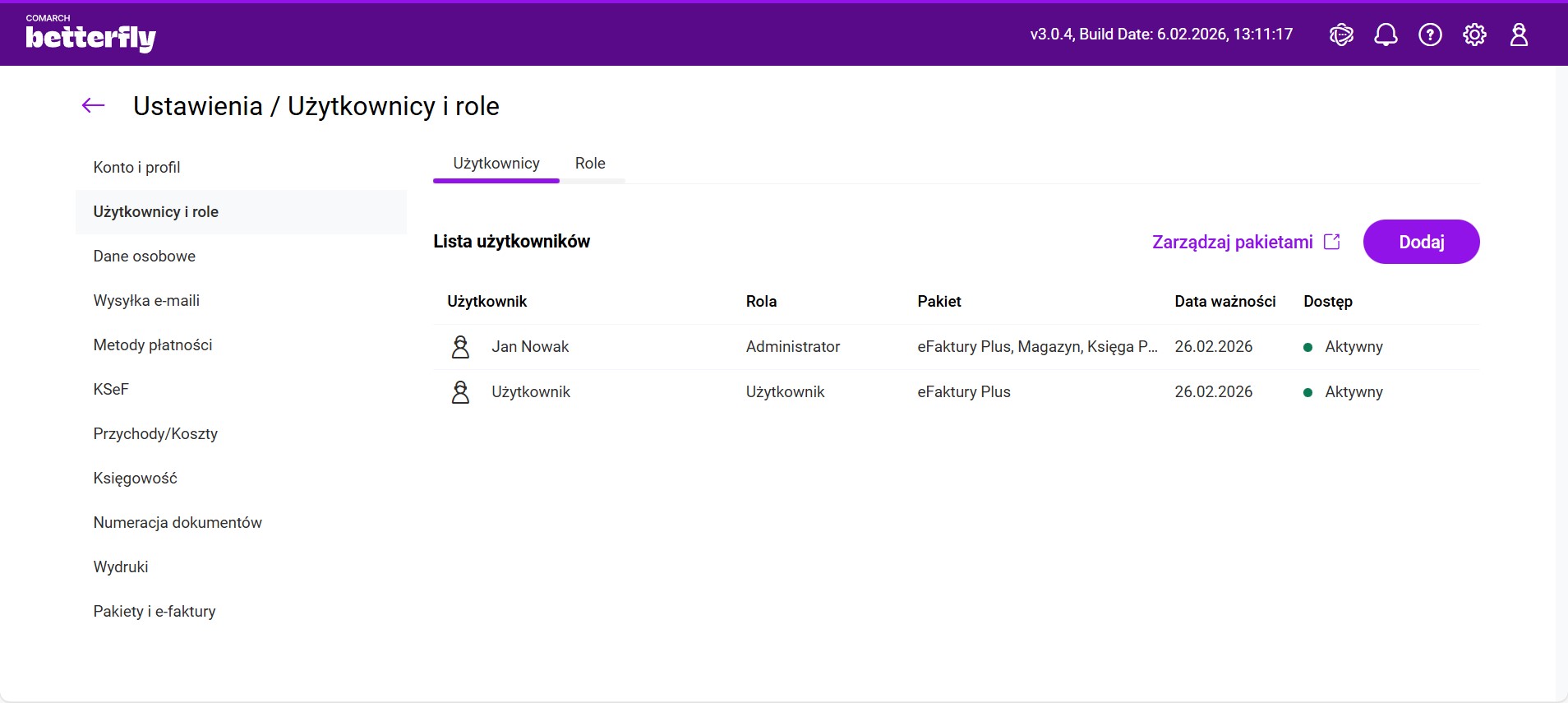Image resolution: width=1568 pixels, height=703 pixels.
Task: Go to Konto i profil settings
Action: coord(136,168)
